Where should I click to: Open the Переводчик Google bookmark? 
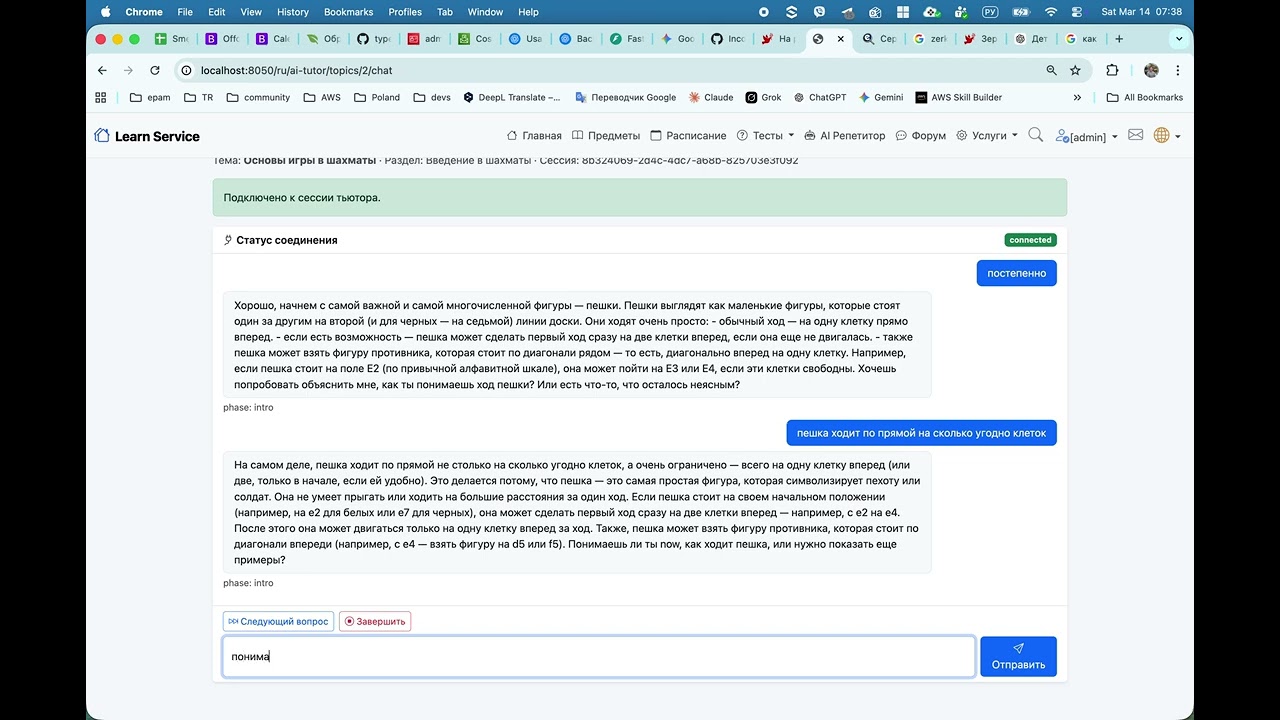coord(625,97)
